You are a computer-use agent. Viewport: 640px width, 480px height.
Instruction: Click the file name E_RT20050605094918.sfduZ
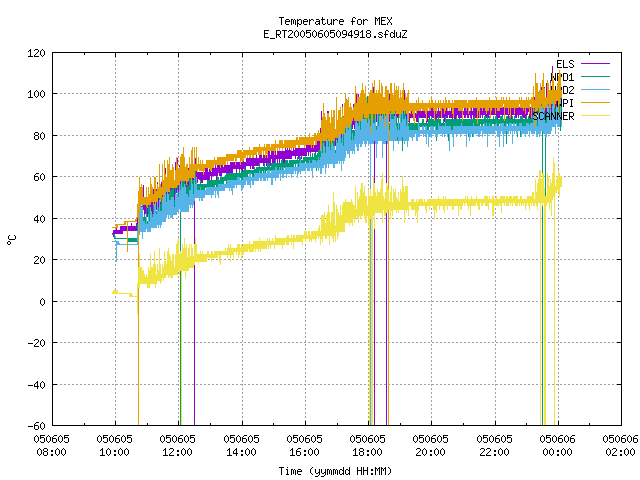coord(335,34)
